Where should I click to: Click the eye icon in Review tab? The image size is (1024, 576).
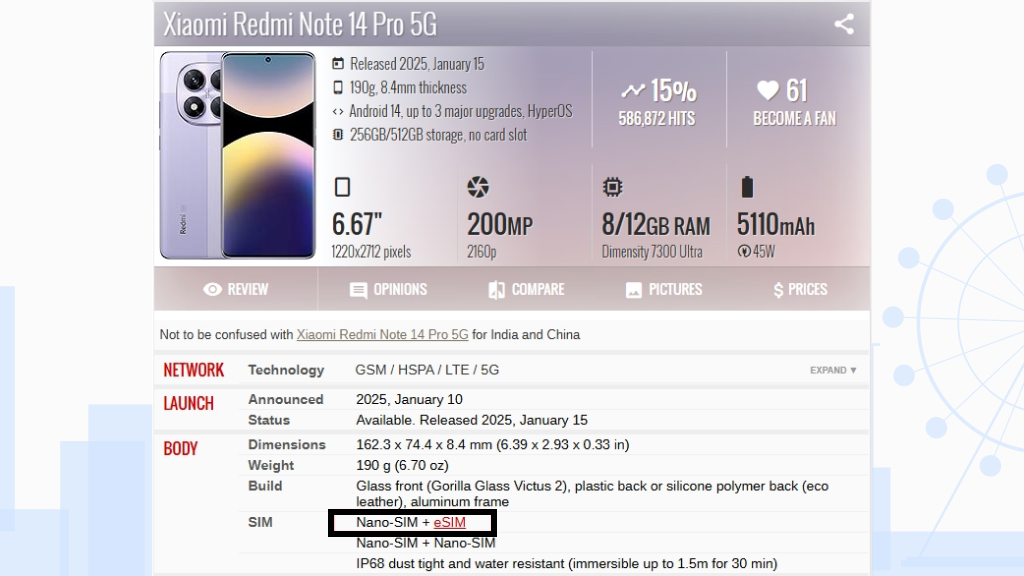[x=212, y=289]
